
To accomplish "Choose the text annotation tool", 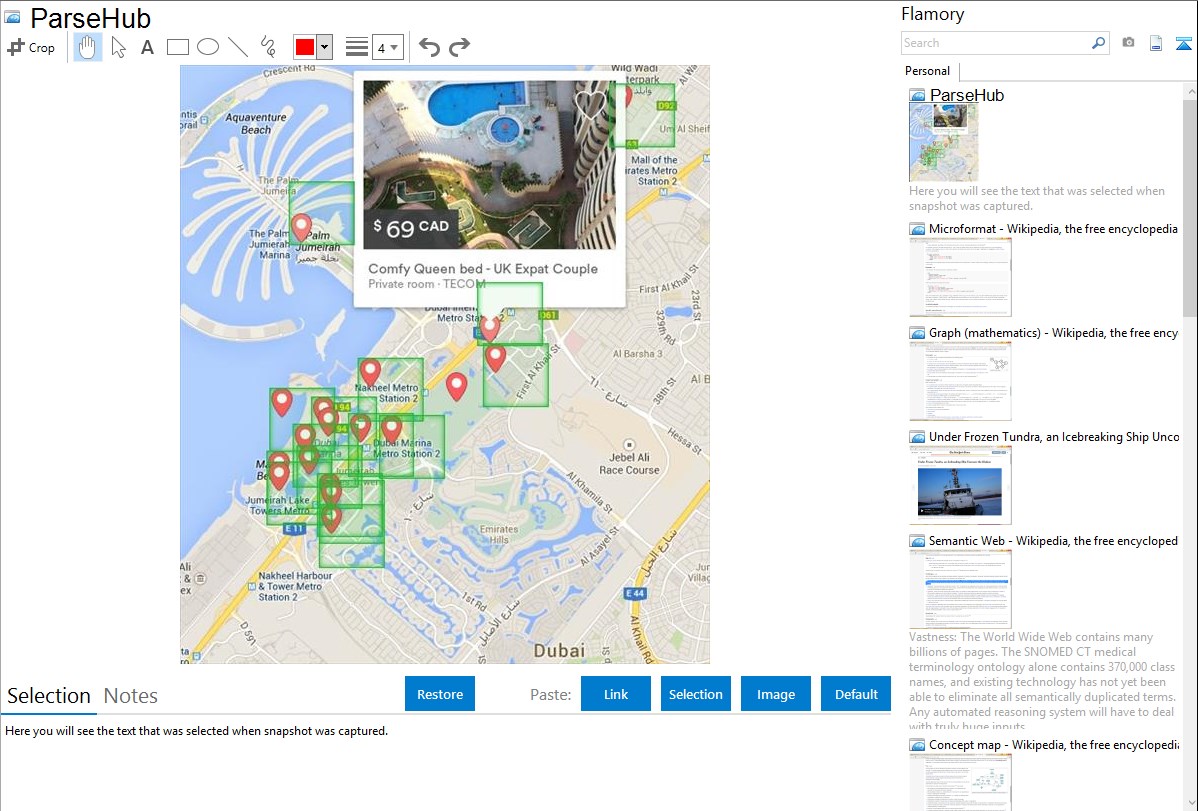I will (x=147, y=47).
